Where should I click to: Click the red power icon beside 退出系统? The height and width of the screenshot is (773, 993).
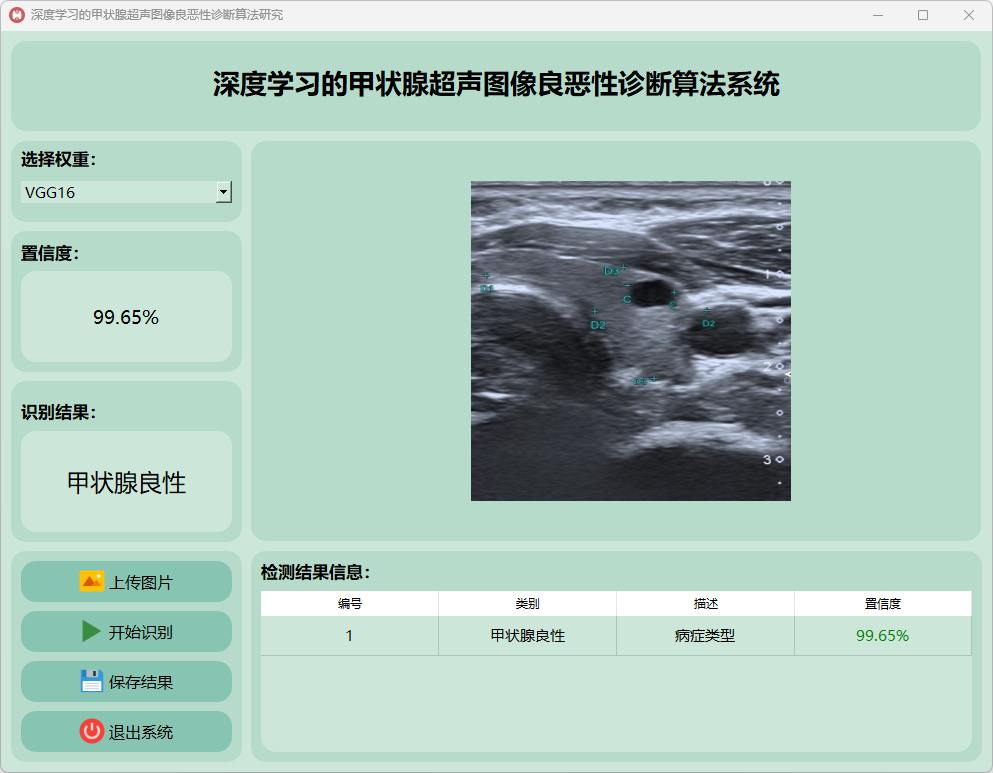[x=91, y=731]
